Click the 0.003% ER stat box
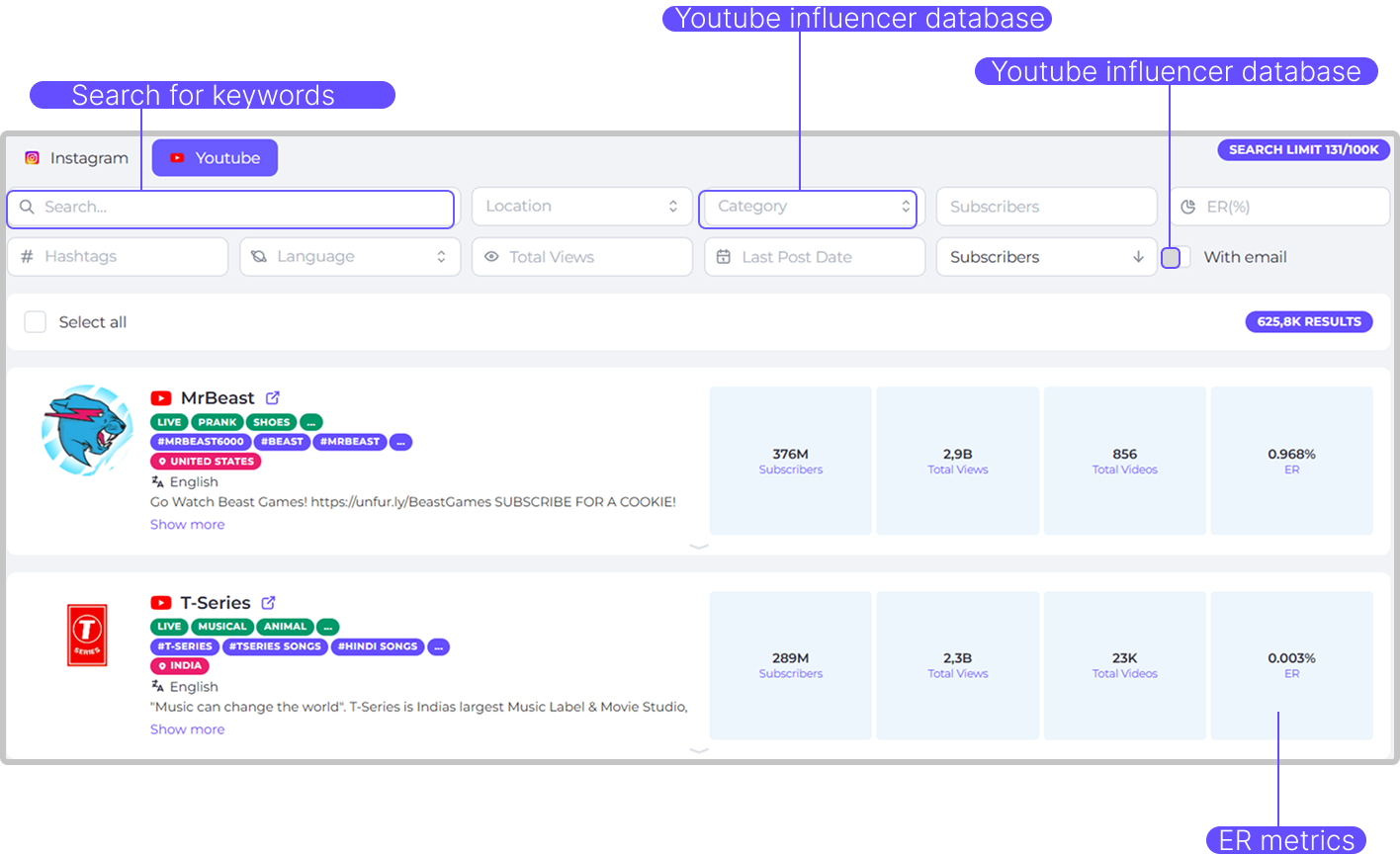The height and width of the screenshot is (856, 1400). 1292,665
